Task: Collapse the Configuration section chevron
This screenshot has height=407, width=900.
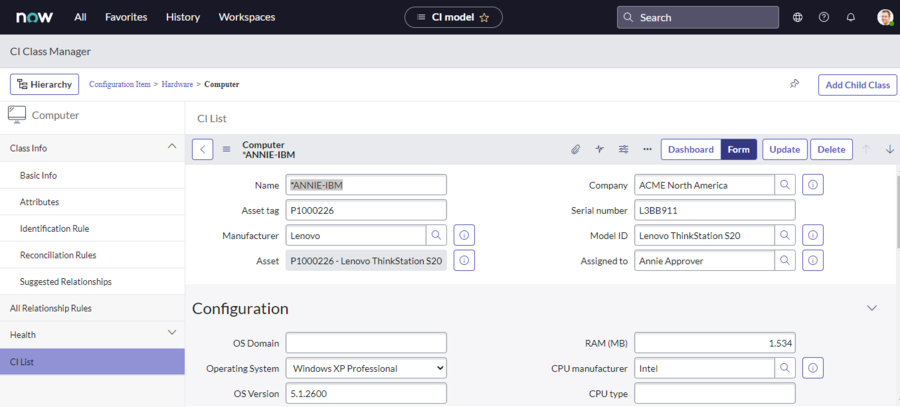Action: [x=872, y=308]
